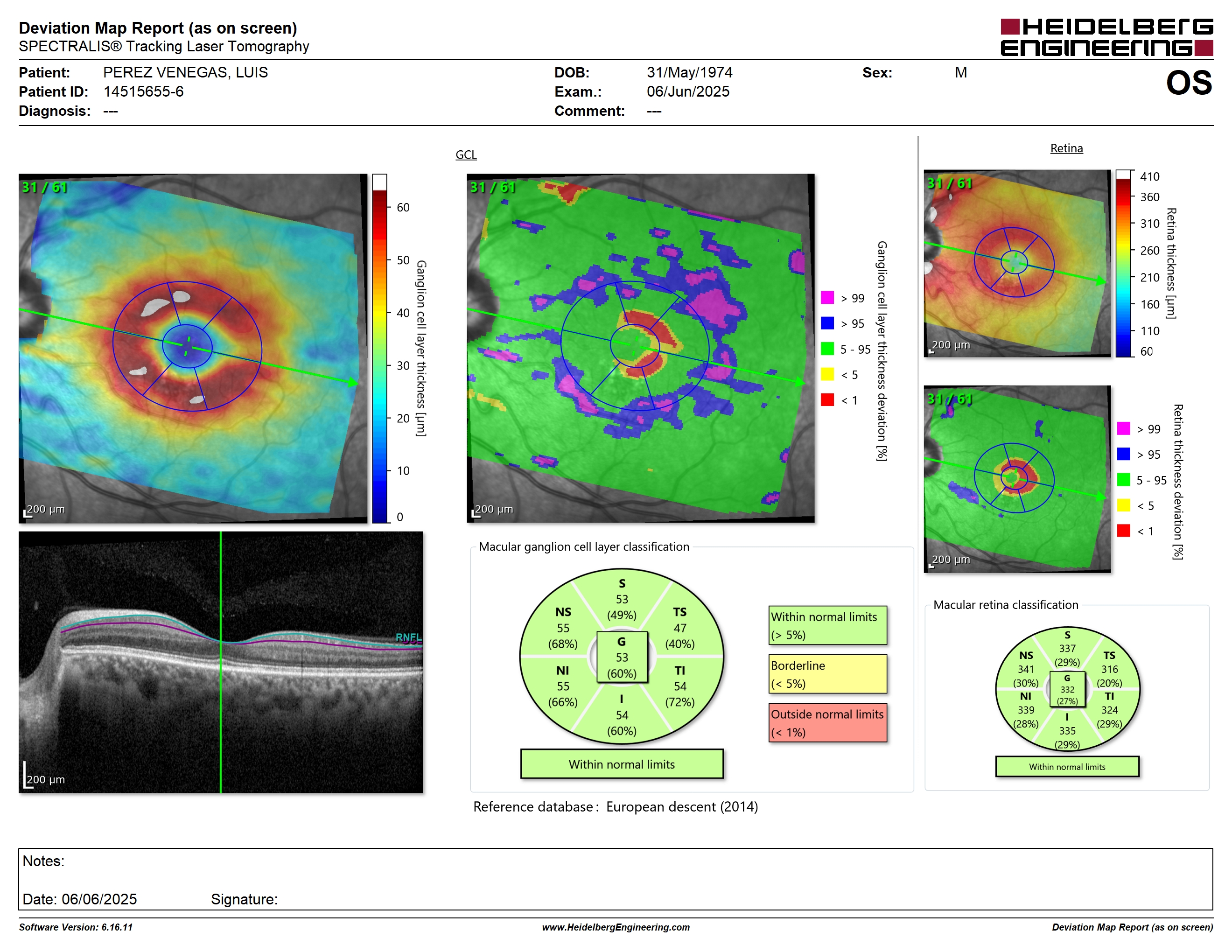This screenshot has height=952, width=1232.
Task: Click the GCL thickness color map image
Action: (193, 348)
